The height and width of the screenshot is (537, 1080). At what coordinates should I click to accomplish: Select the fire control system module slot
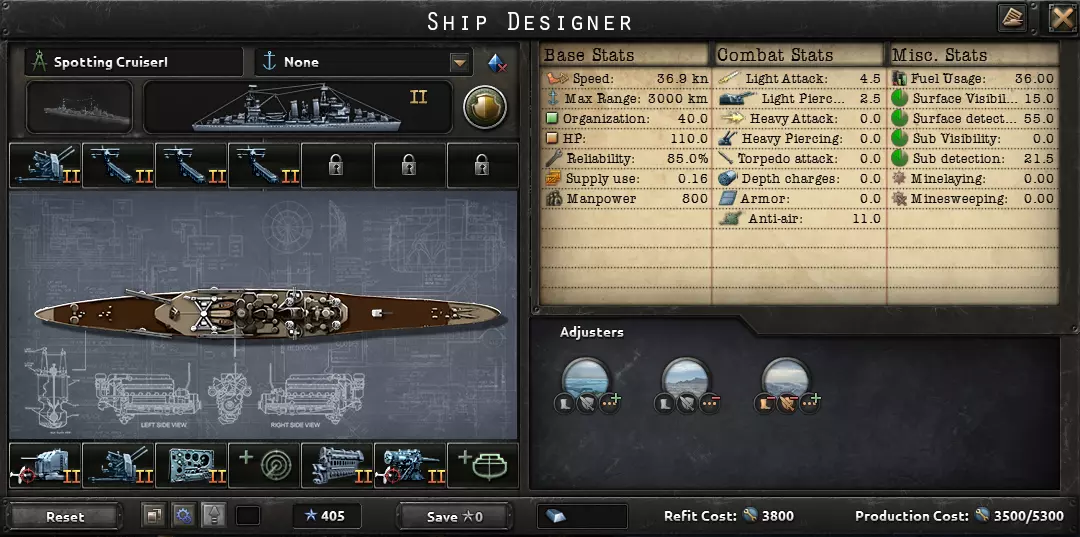[x=191, y=465]
